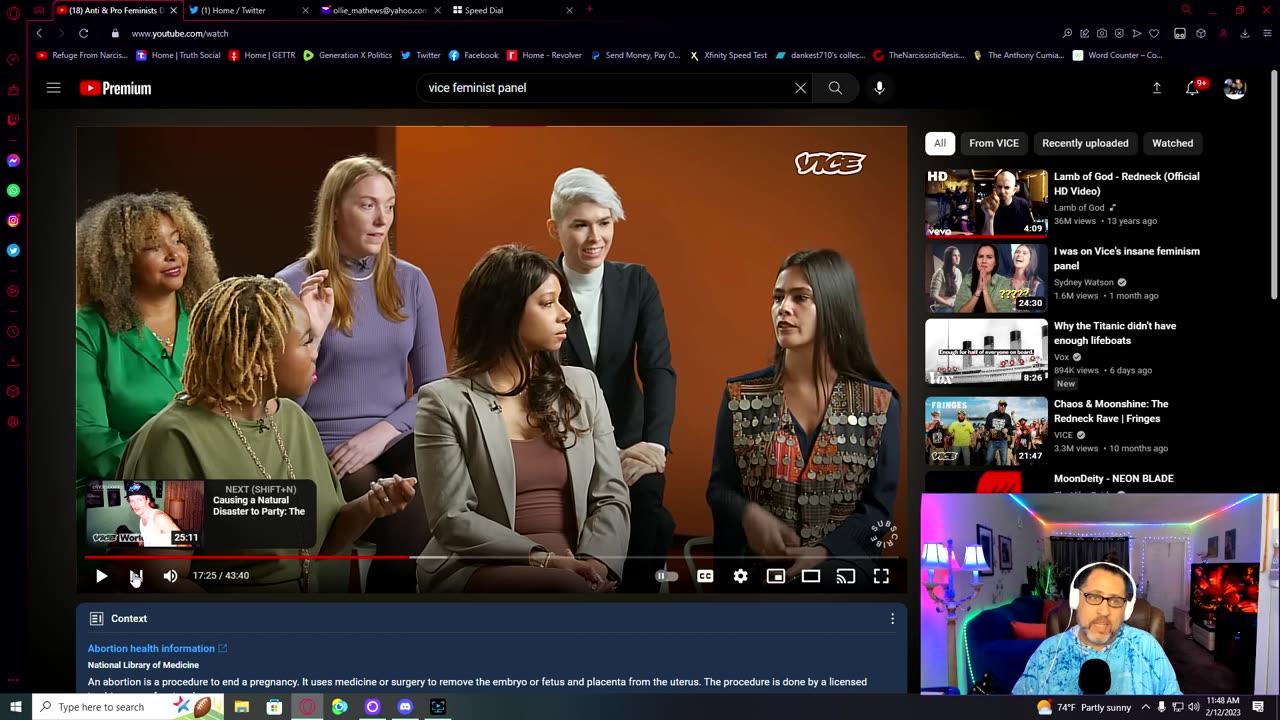Image resolution: width=1280 pixels, height=720 pixels.
Task: Open the browser easy setup menu
Action: 1266,33
